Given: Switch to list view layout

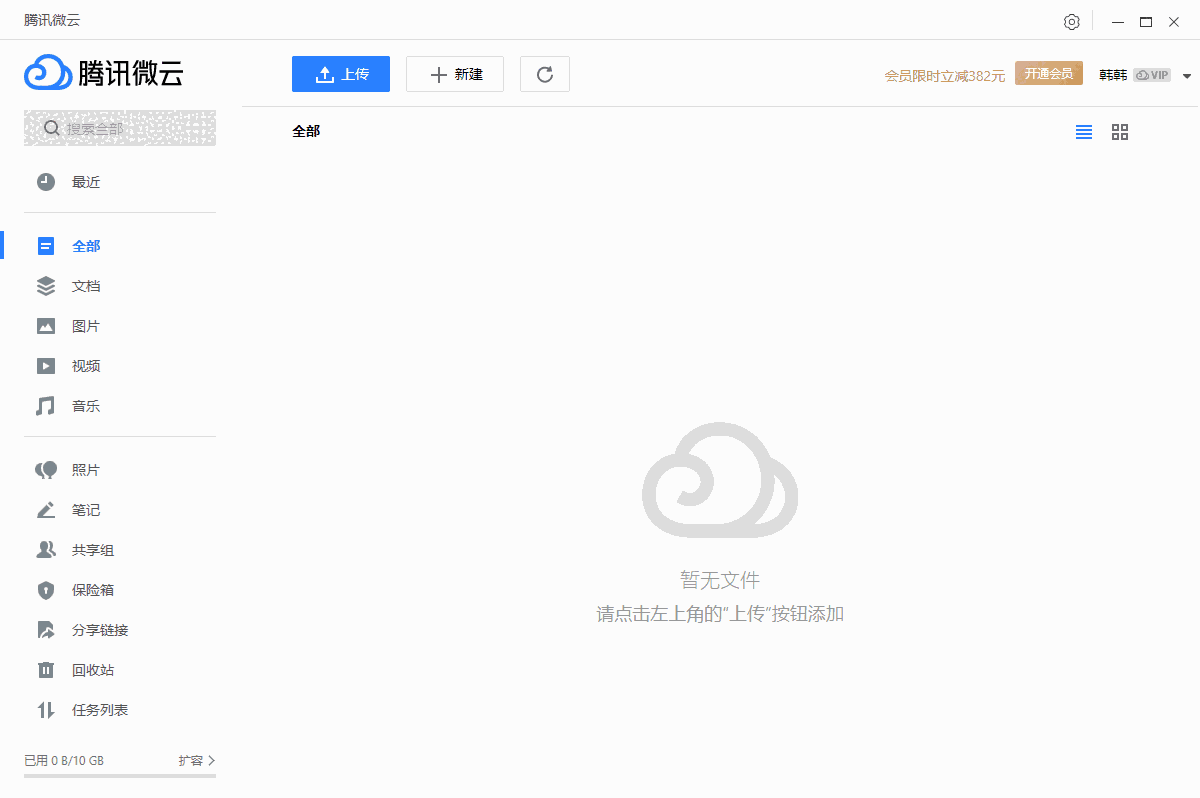Looking at the screenshot, I should click(x=1083, y=131).
